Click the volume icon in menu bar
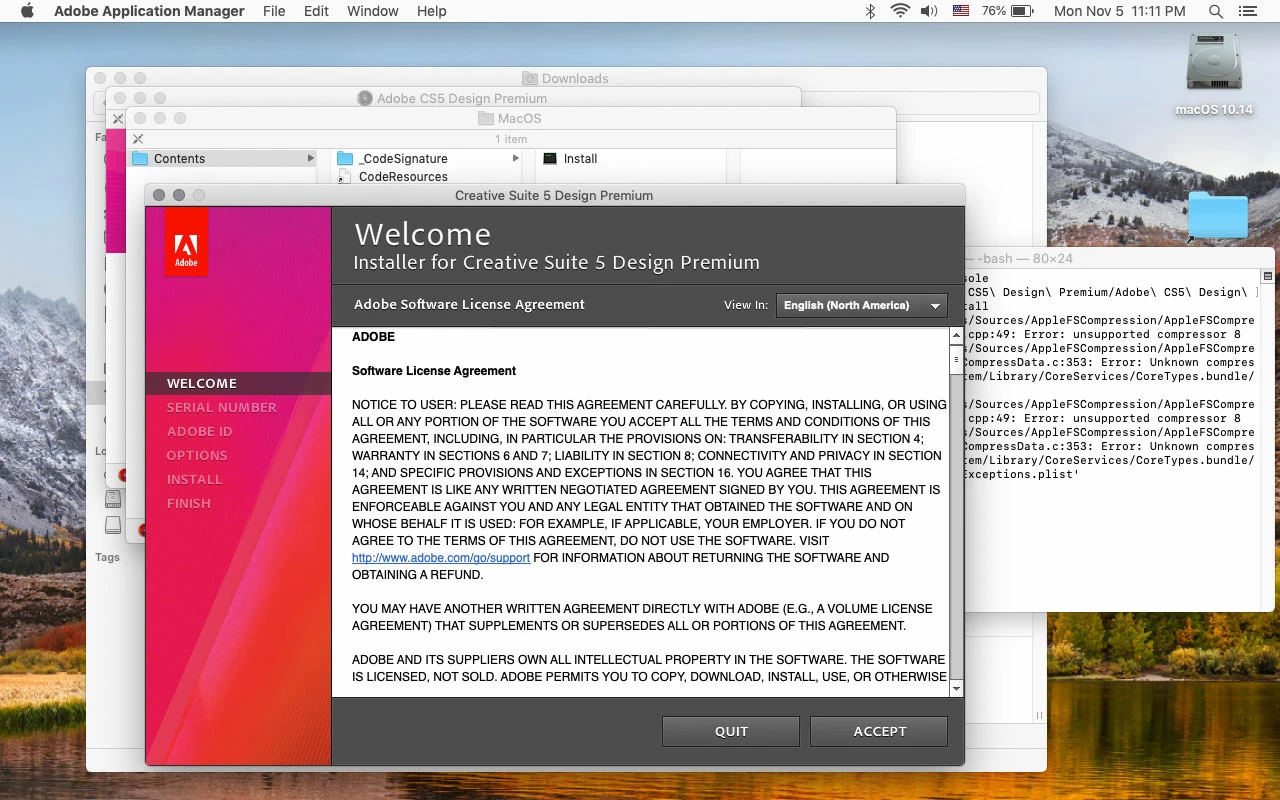 (x=929, y=11)
